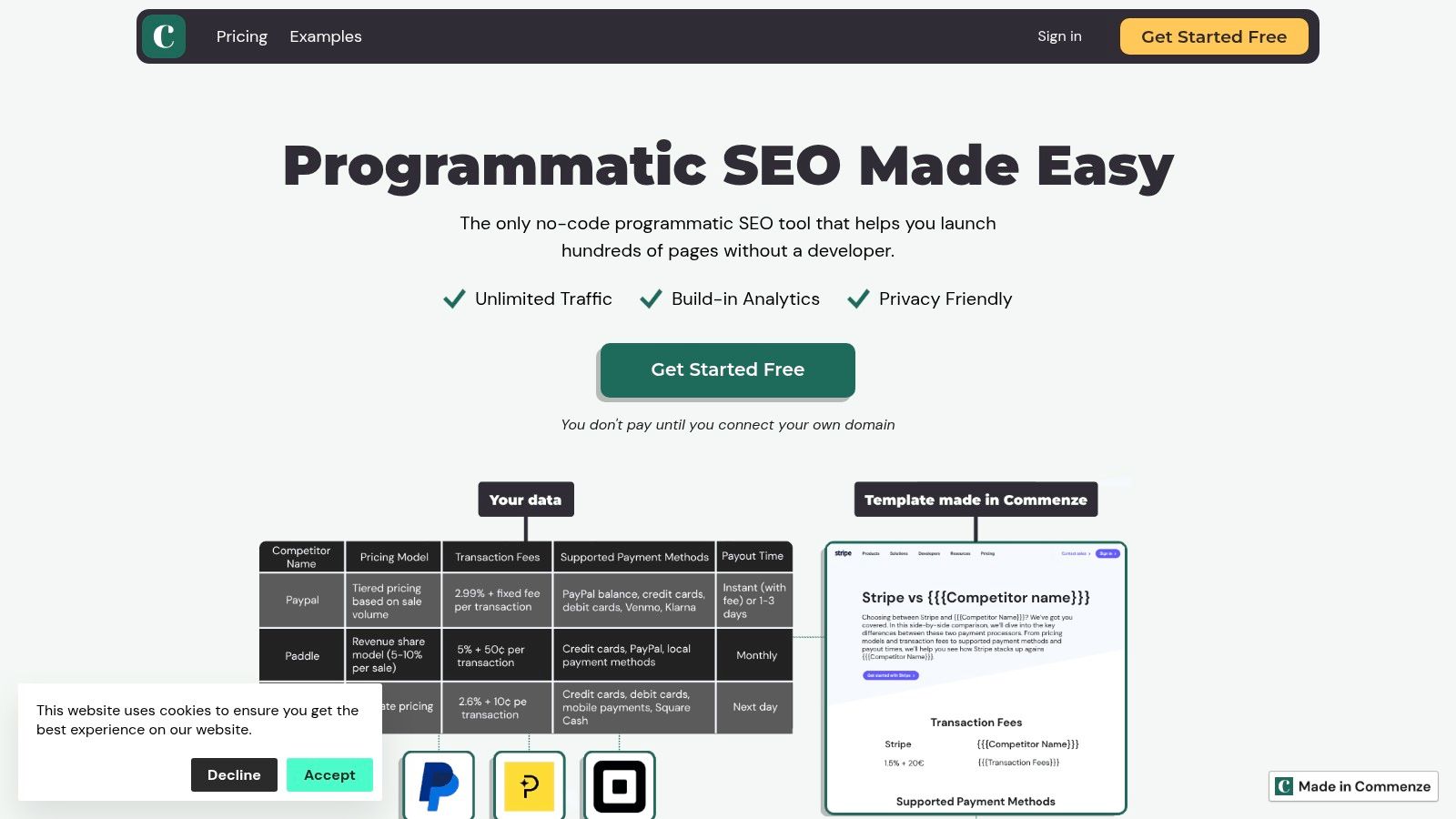Click the Your data label
This screenshot has height=819, width=1456.
point(526,500)
